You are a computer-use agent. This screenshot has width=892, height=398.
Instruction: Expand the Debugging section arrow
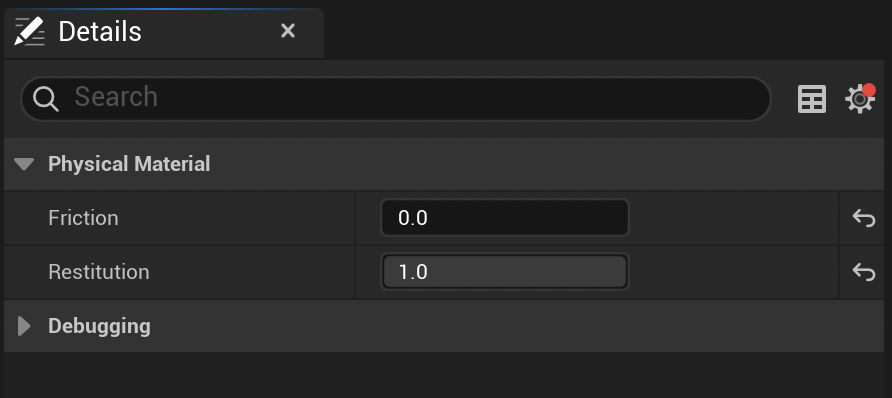(24, 326)
